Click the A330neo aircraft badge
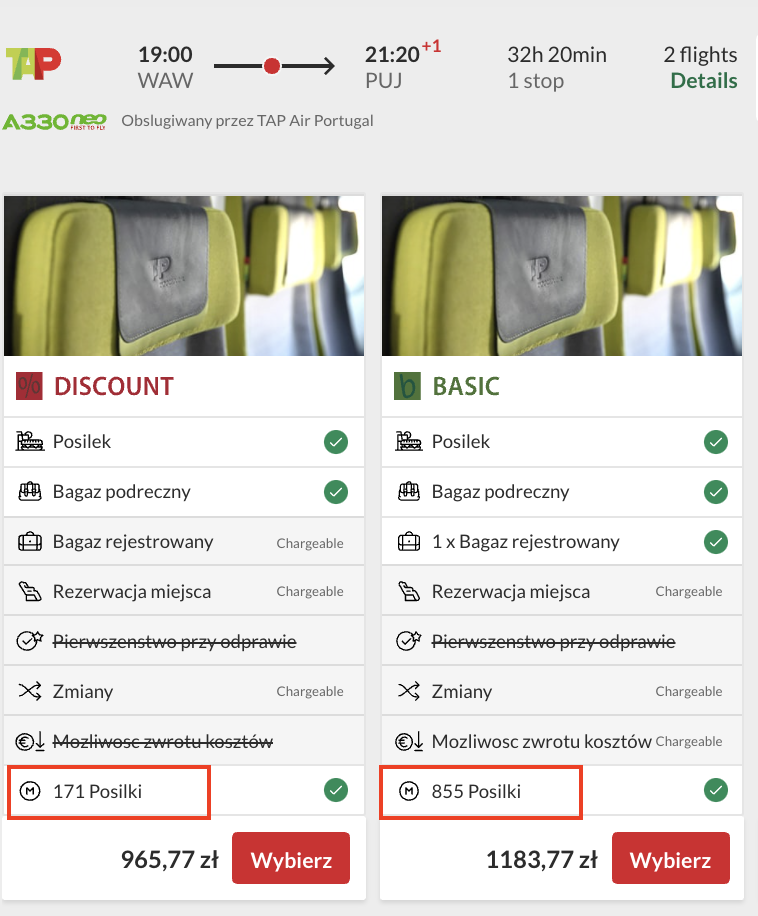 tap(54, 122)
